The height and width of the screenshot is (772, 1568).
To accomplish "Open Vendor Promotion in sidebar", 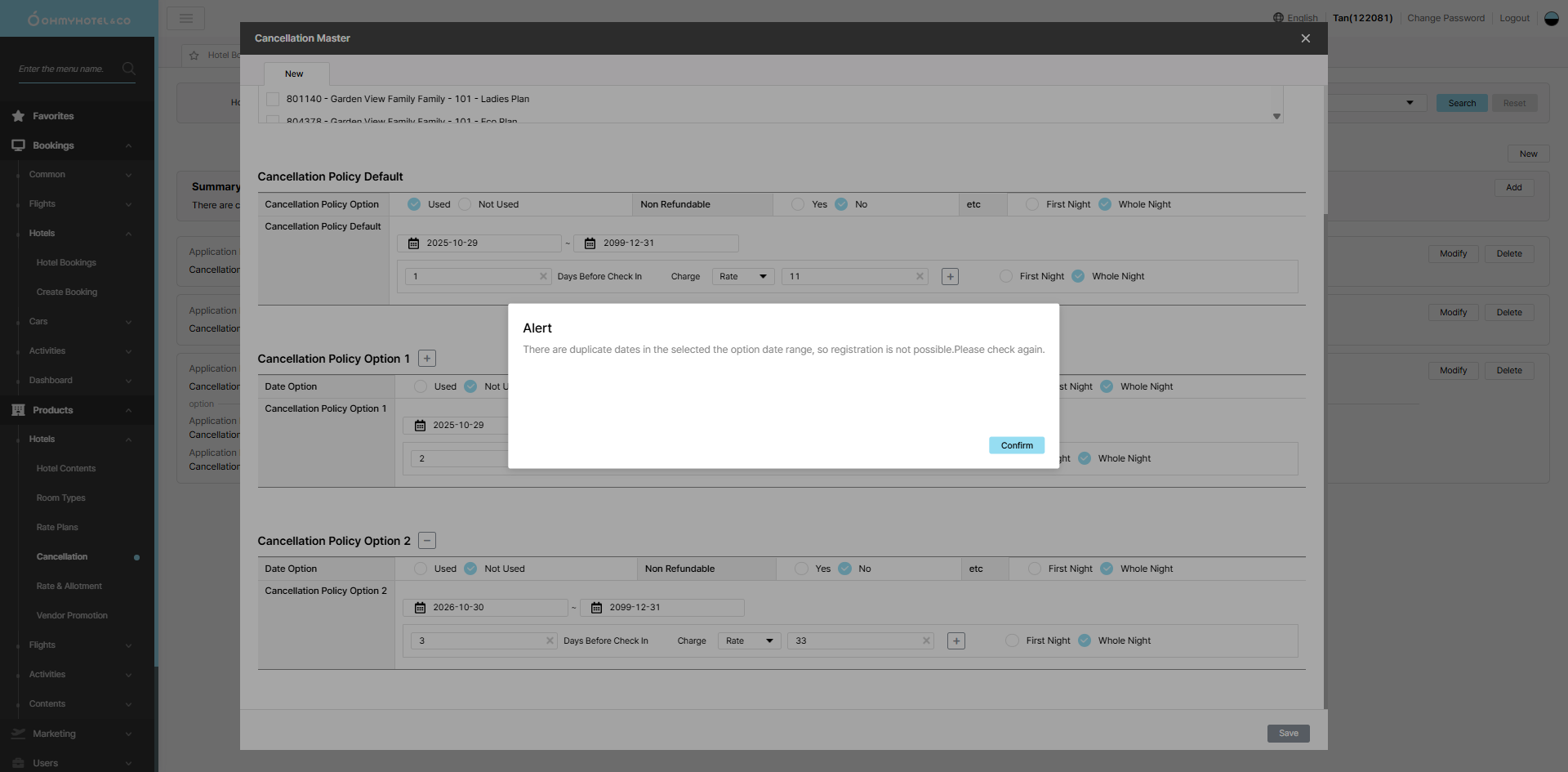I will coord(72,616).
